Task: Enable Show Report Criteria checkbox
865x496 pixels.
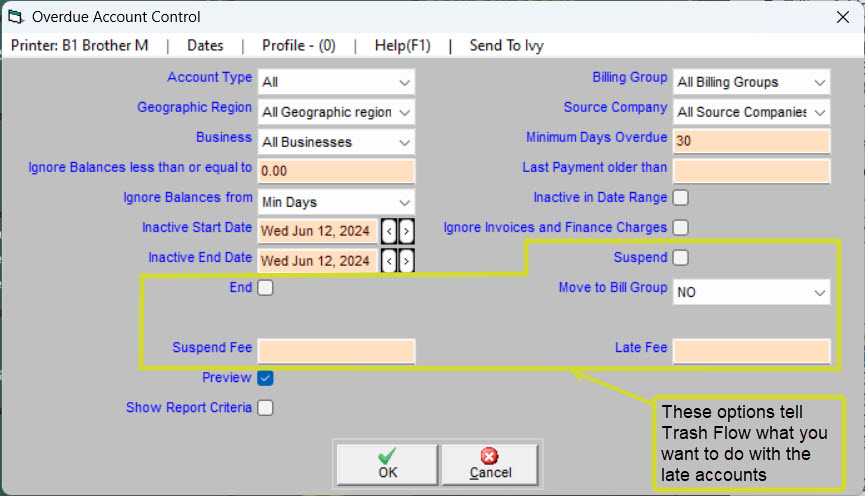Action: [x=265, y=408]
